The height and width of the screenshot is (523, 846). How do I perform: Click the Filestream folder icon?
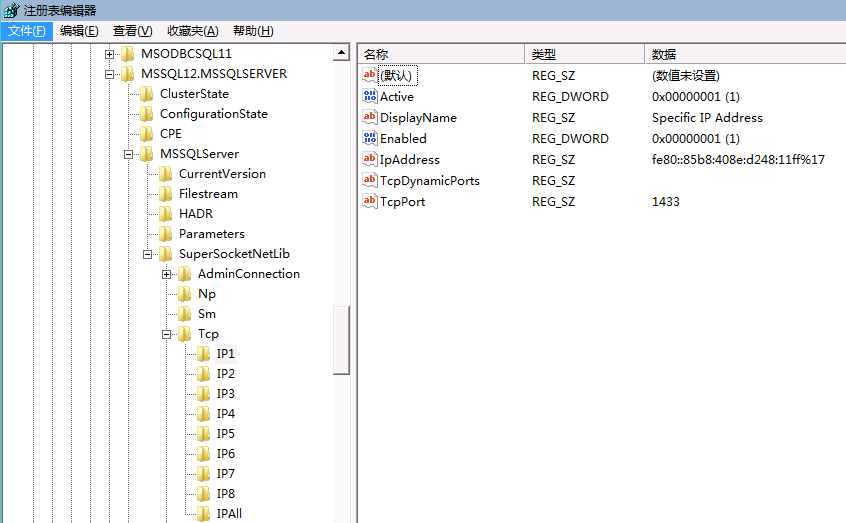166,194
